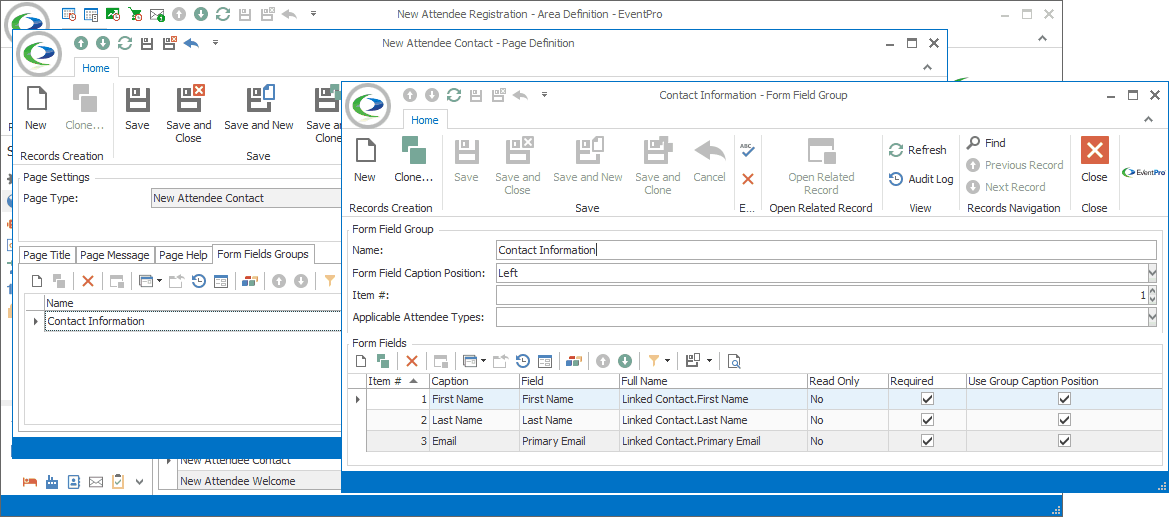Click New in the Form Field Group ribbon
The width and height of the screenshot is (1169, 517).
(x=365, y=160)
